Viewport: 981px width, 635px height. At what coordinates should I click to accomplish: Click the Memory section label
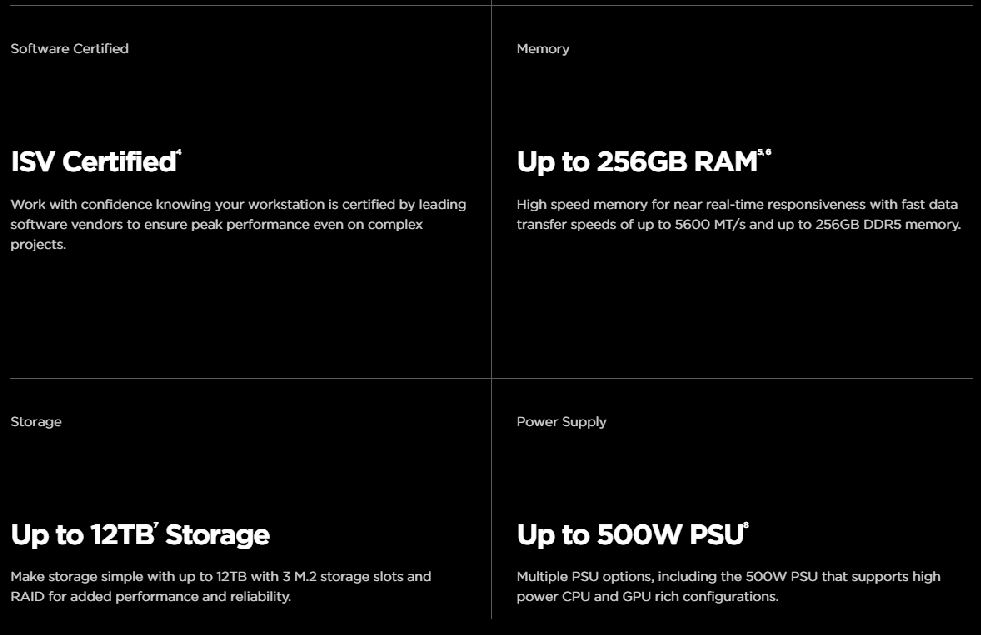point(543,48)
